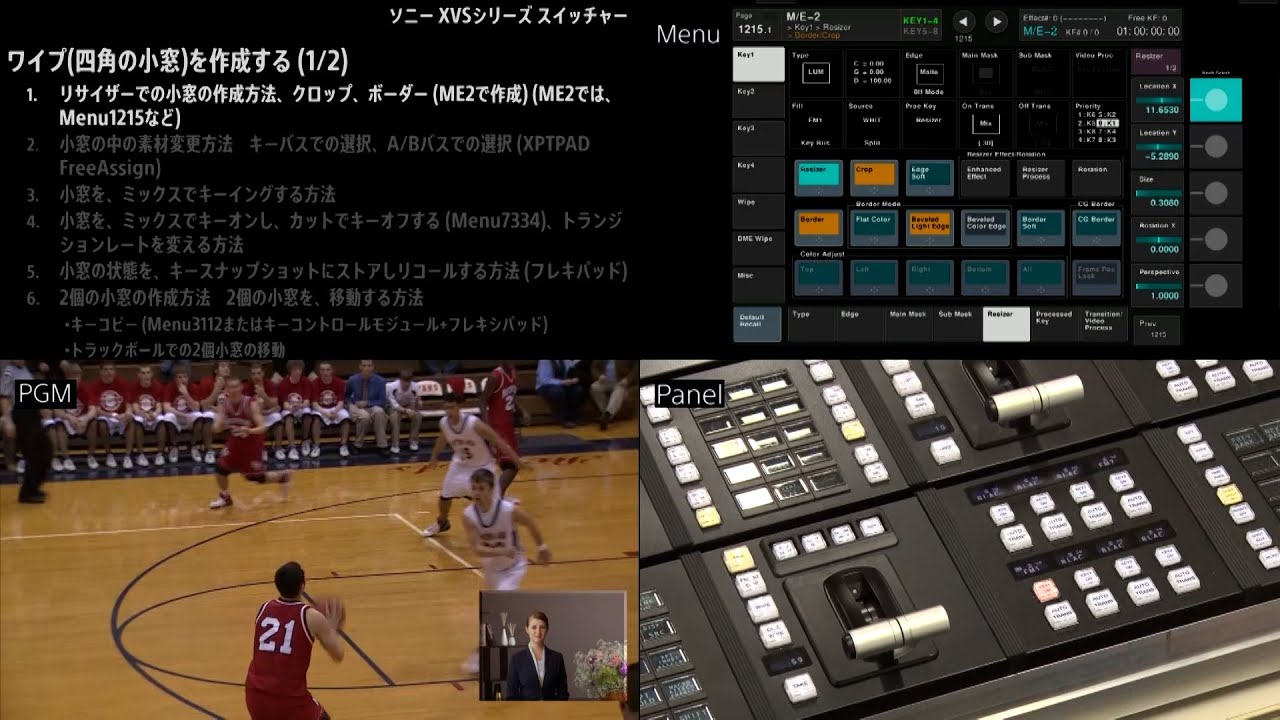Select the Location X knob
The width and height of the screenshot is (1280, 720).
(x=1216, y=100)
